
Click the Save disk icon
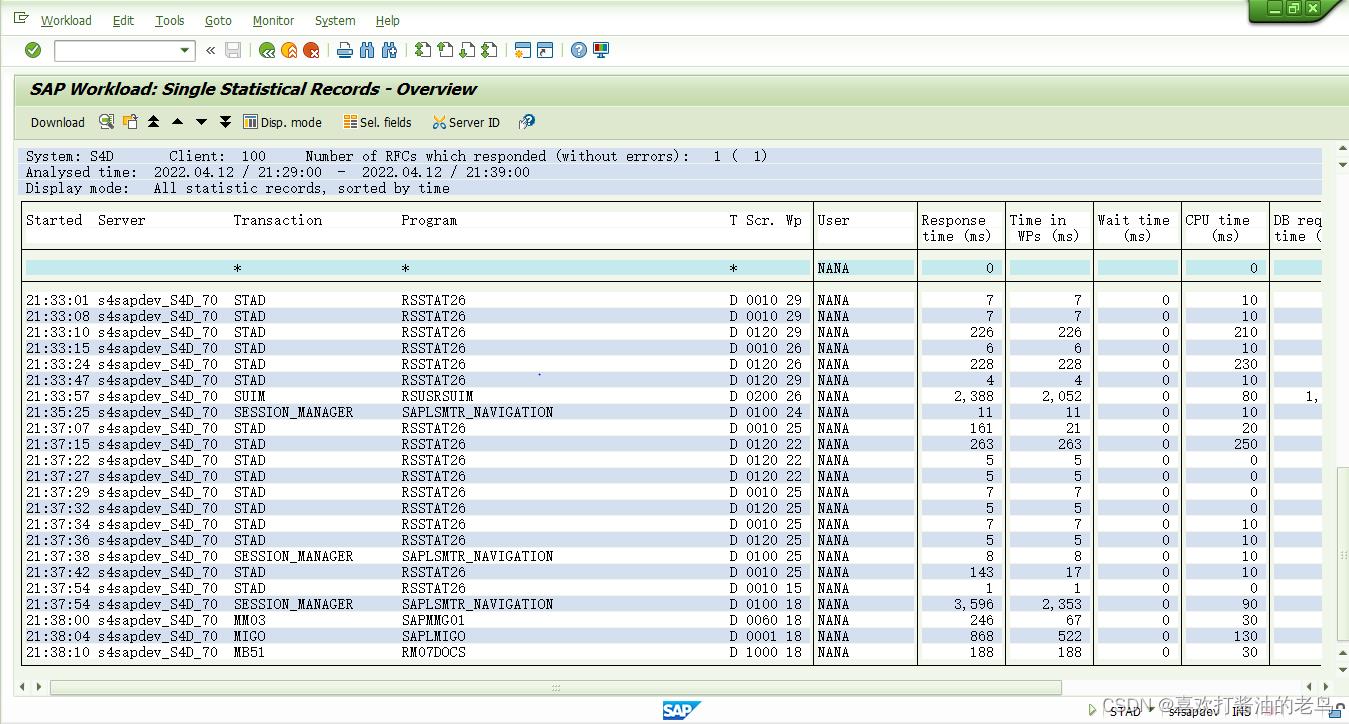point(233,50)
